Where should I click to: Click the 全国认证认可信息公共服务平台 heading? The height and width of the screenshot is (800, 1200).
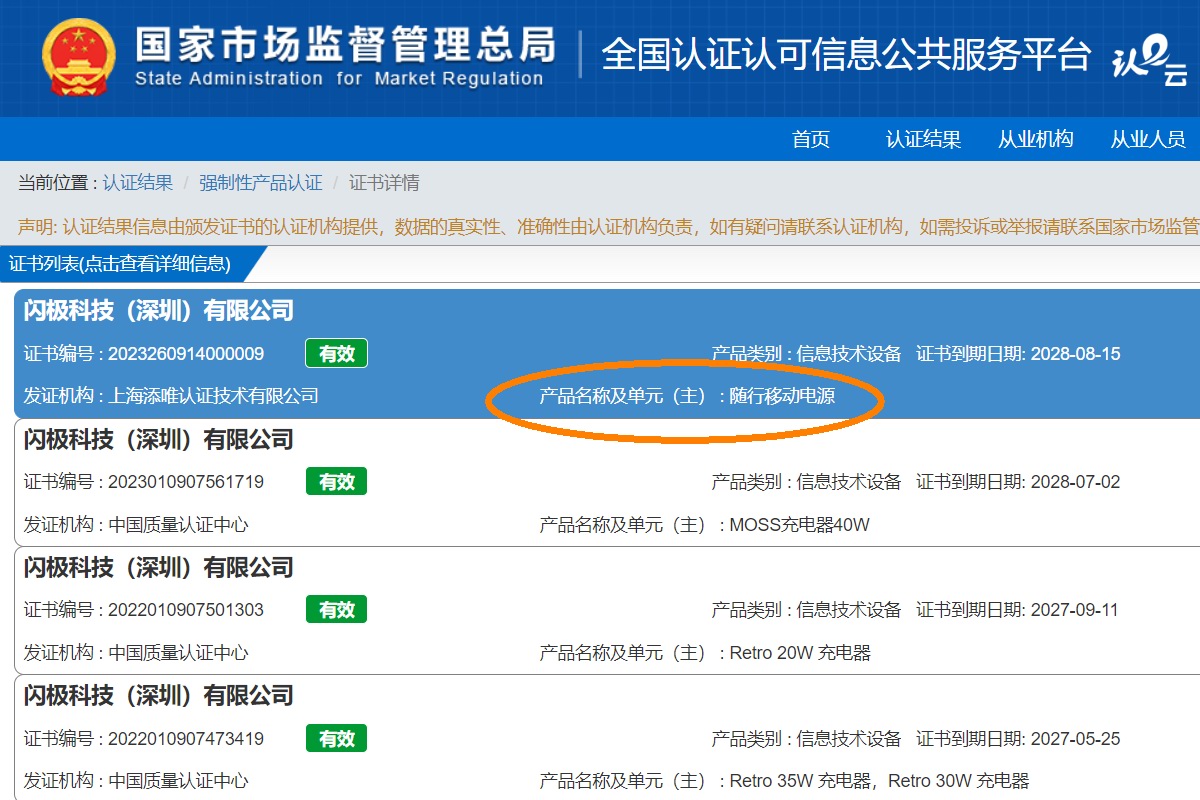click(845, 54)
